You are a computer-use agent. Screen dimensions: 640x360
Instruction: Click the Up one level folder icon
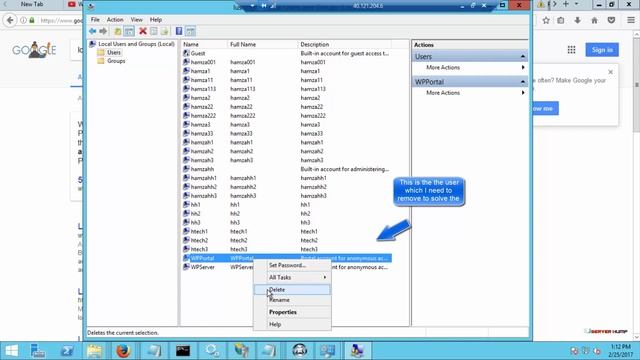pos(118,31)
